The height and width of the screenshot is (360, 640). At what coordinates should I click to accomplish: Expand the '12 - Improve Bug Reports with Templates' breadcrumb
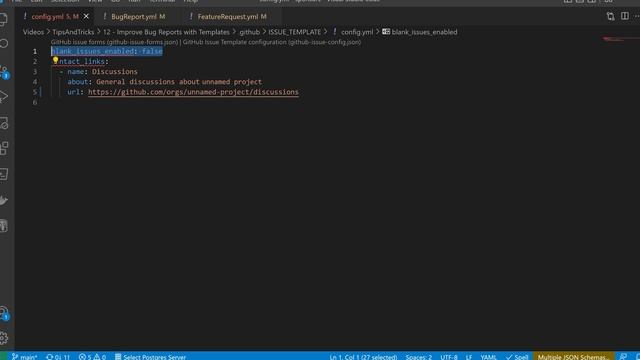(166, 32)
